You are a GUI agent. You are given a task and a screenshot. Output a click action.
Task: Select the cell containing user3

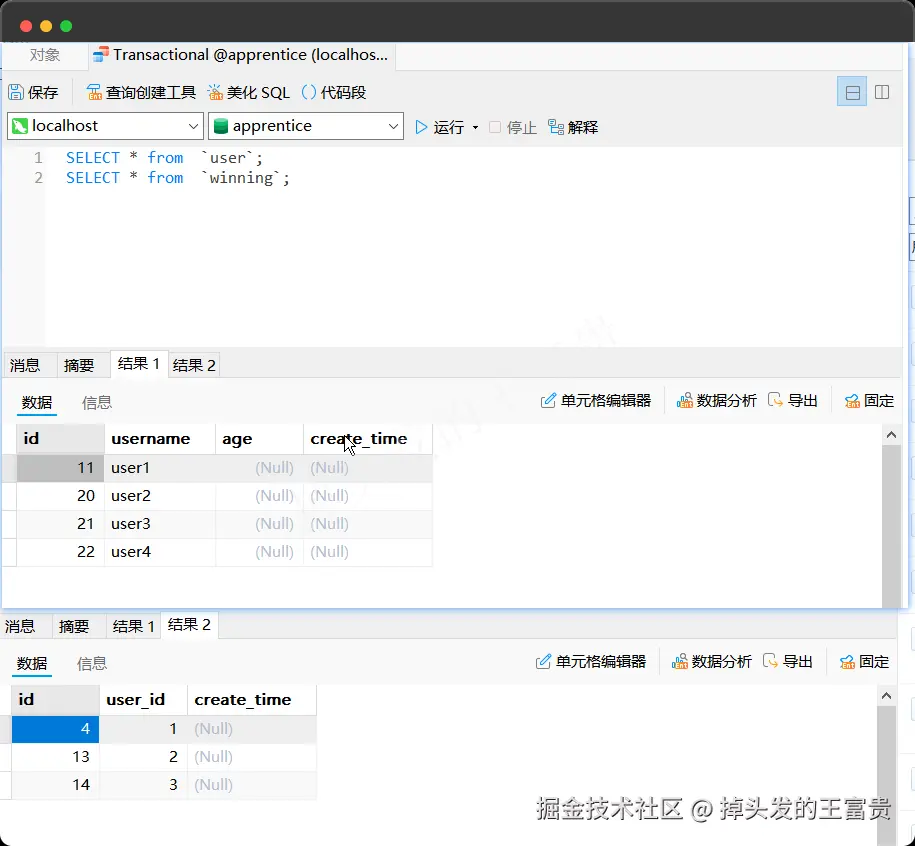160,524
